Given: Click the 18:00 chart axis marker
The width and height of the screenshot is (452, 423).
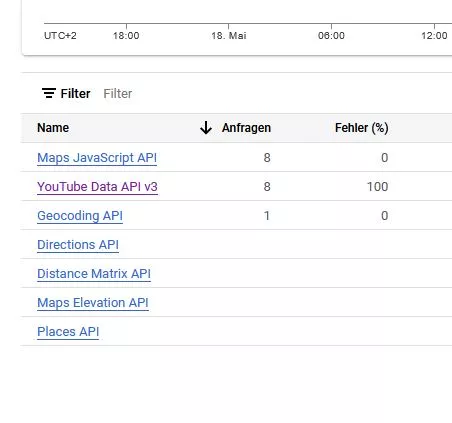Looking at the screenshot, I should coord(126,35).
